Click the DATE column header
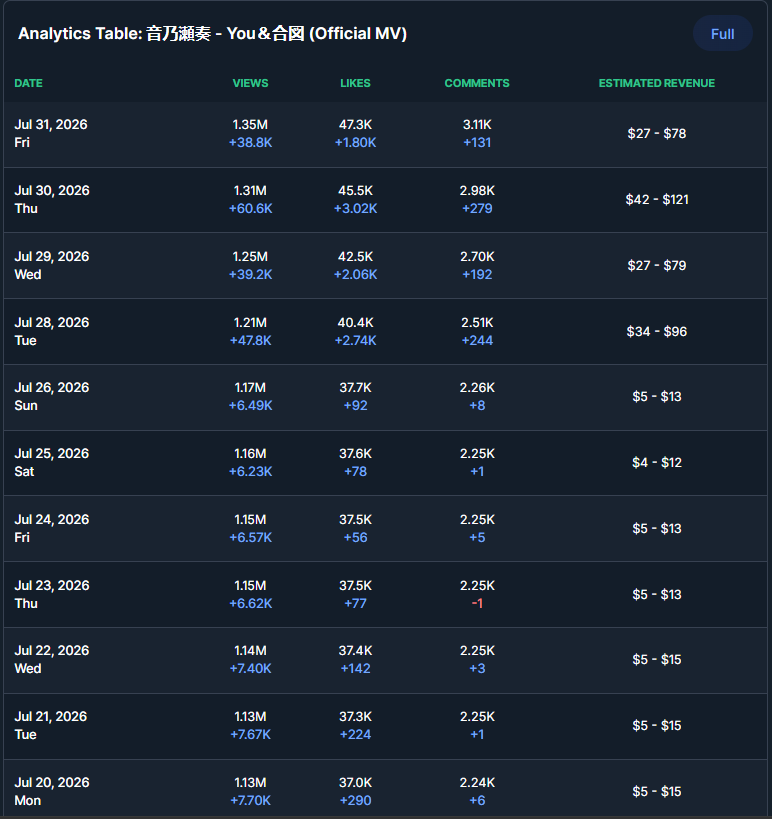The image size is (772, 819). coord(29,83)
